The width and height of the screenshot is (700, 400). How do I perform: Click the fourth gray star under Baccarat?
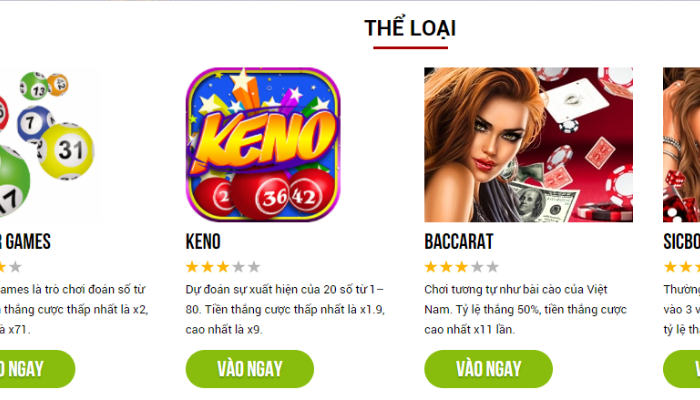point(477,267)
